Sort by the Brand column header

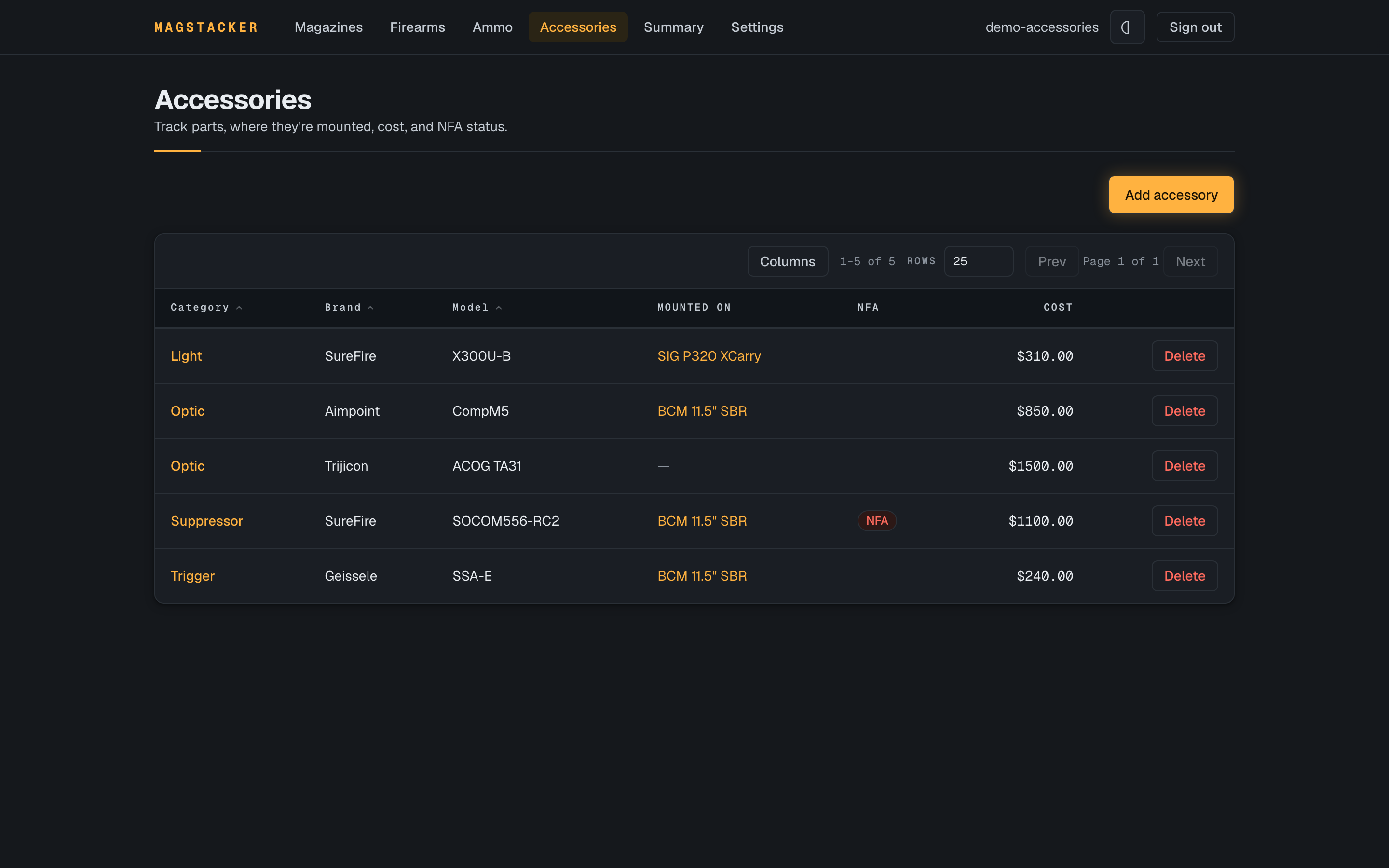(349, 307)
